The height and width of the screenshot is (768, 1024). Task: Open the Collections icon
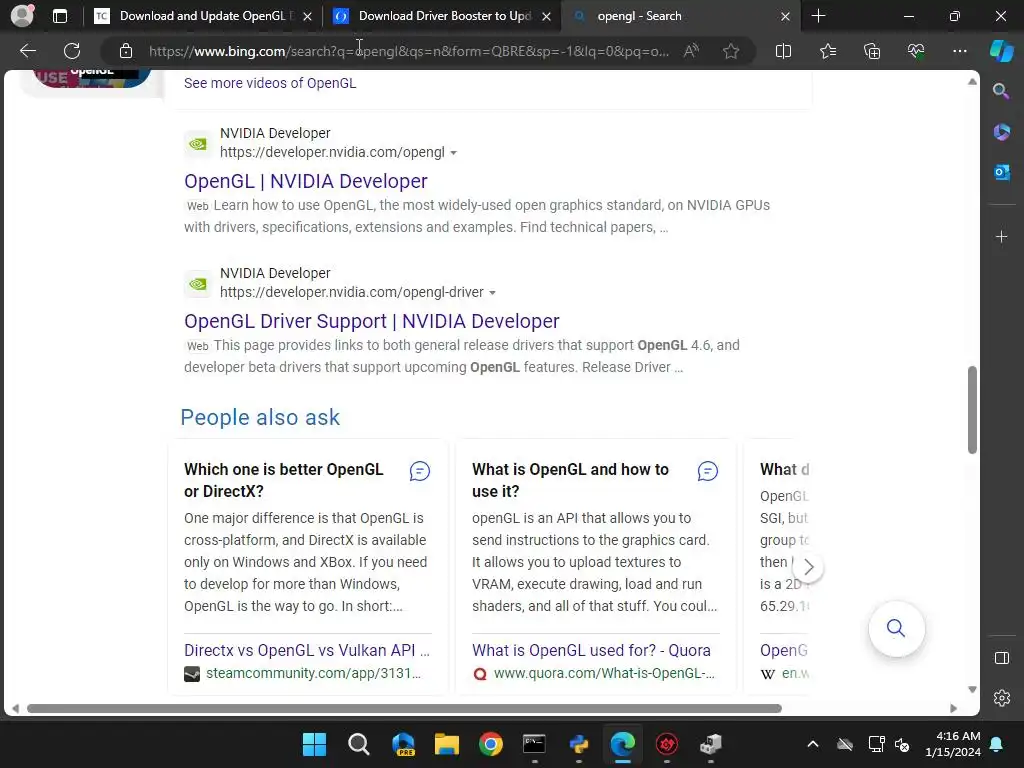tap(872, 51)
